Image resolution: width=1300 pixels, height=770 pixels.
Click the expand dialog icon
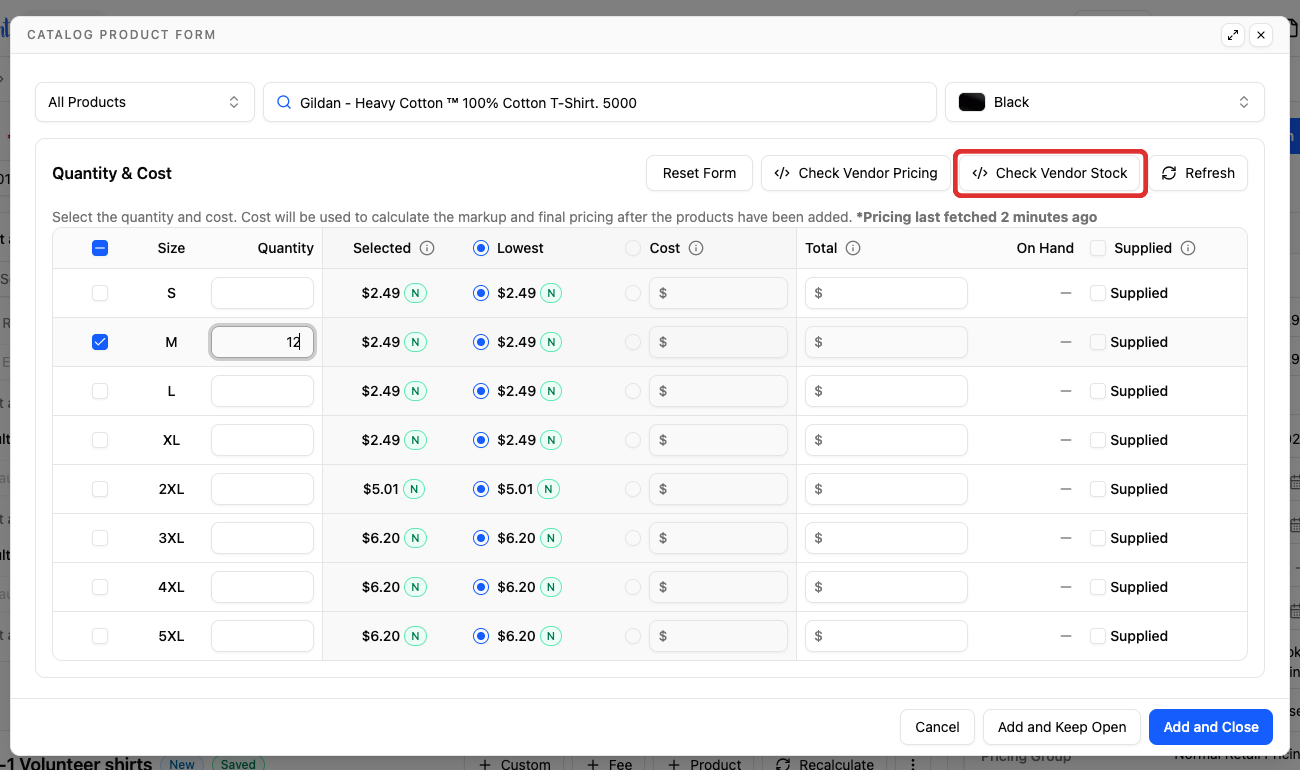pyautogui.click(x=1233, y=35)
